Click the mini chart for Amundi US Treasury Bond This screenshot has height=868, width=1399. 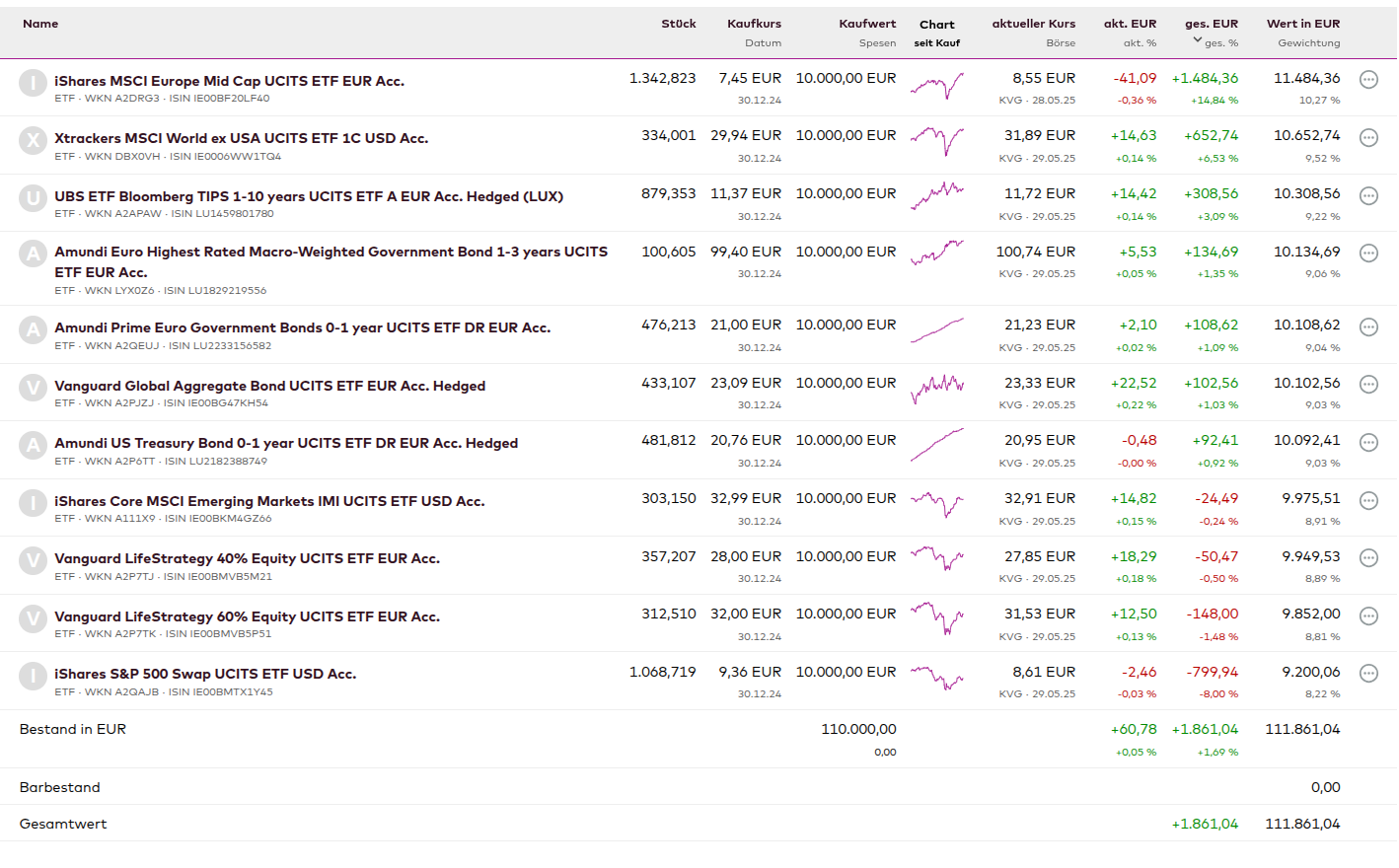[936, 445]
